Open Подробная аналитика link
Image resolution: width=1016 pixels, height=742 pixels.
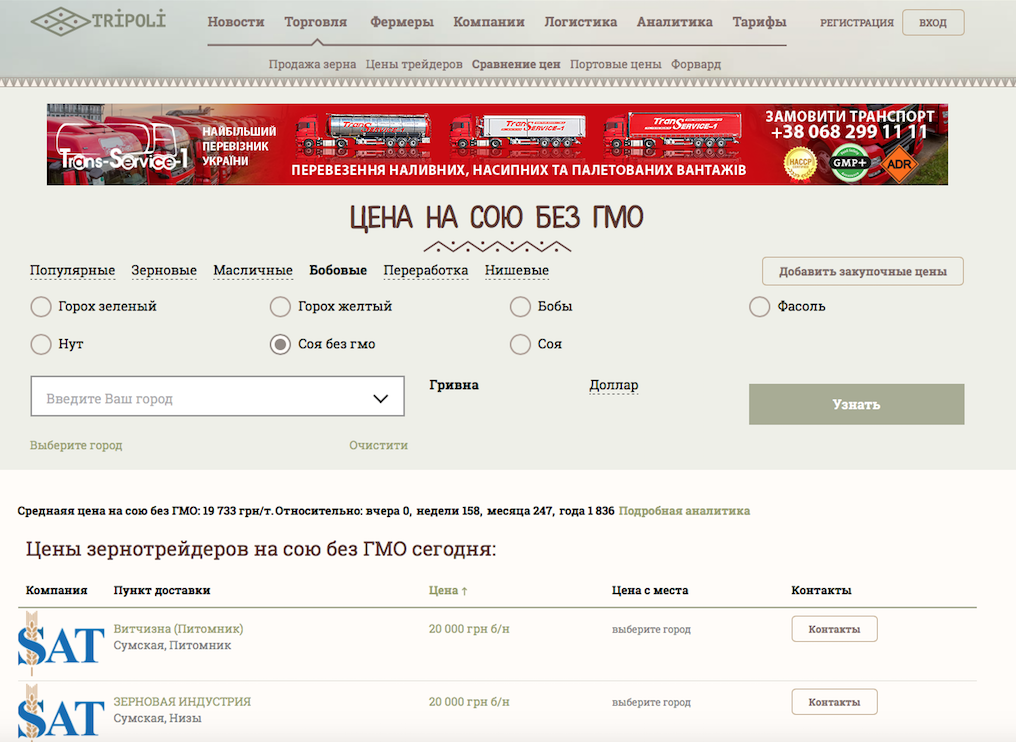(x=684, y=511)
